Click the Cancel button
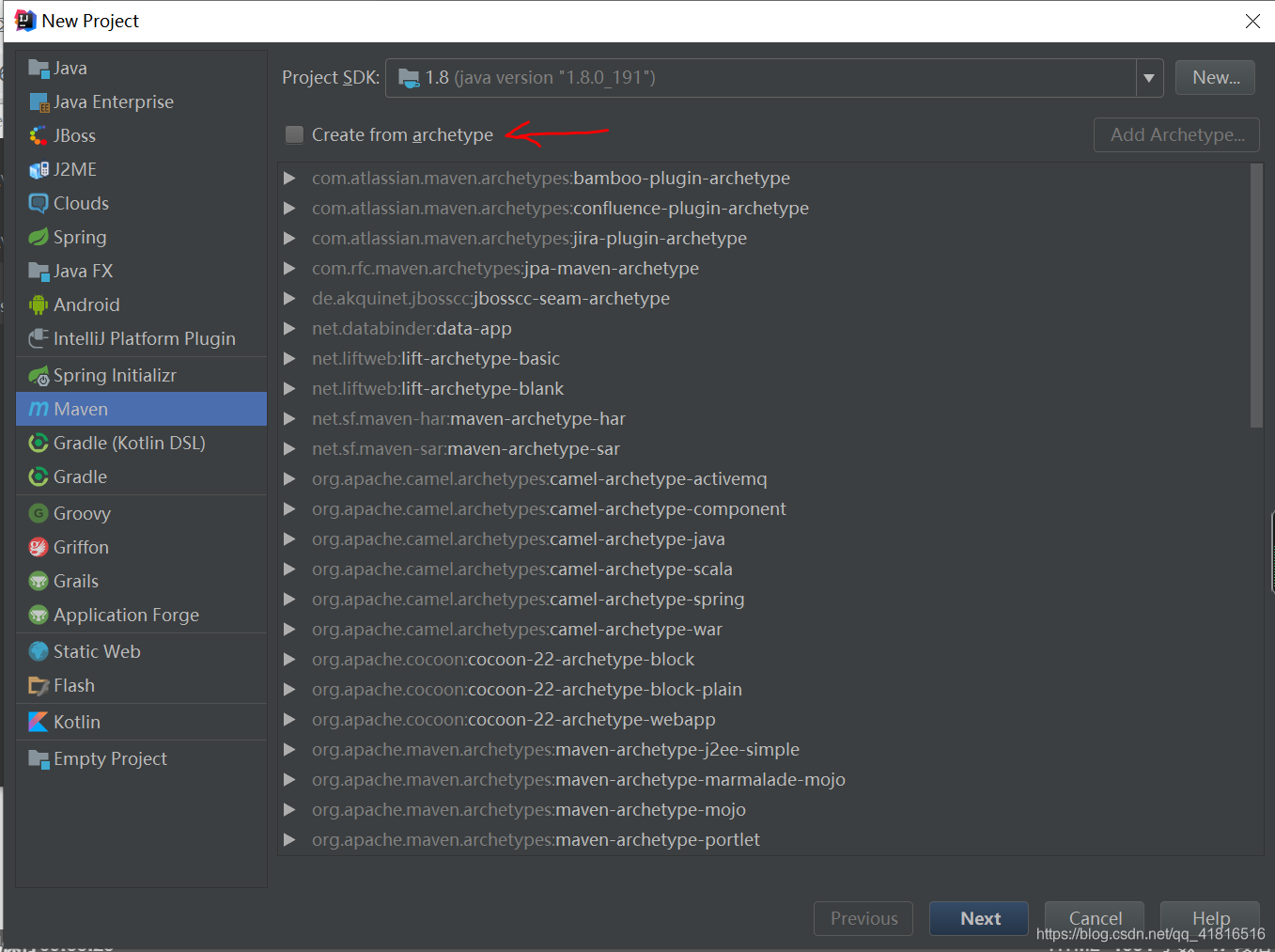The width and height of the screenshot is (1275, 952). coord(1095,918)
